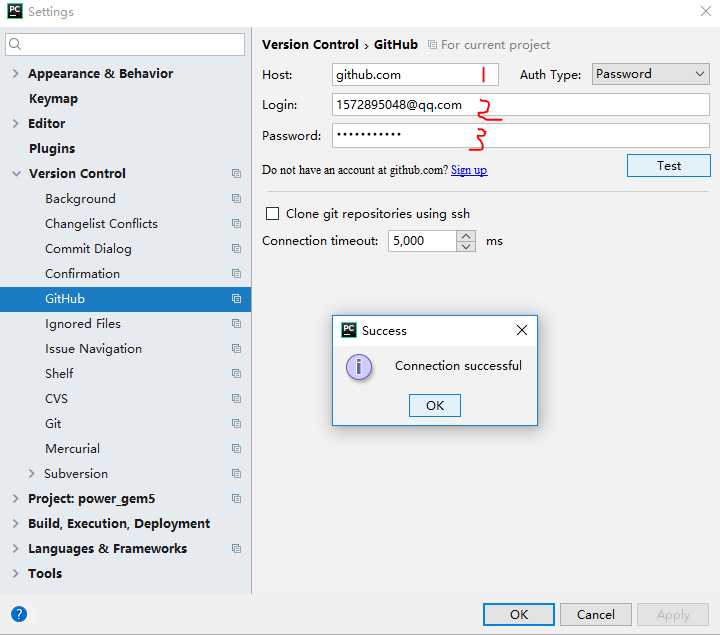Click the per-project icon in CVS row
This screenshot has height=635, width=720.
[x=236, y=399]
